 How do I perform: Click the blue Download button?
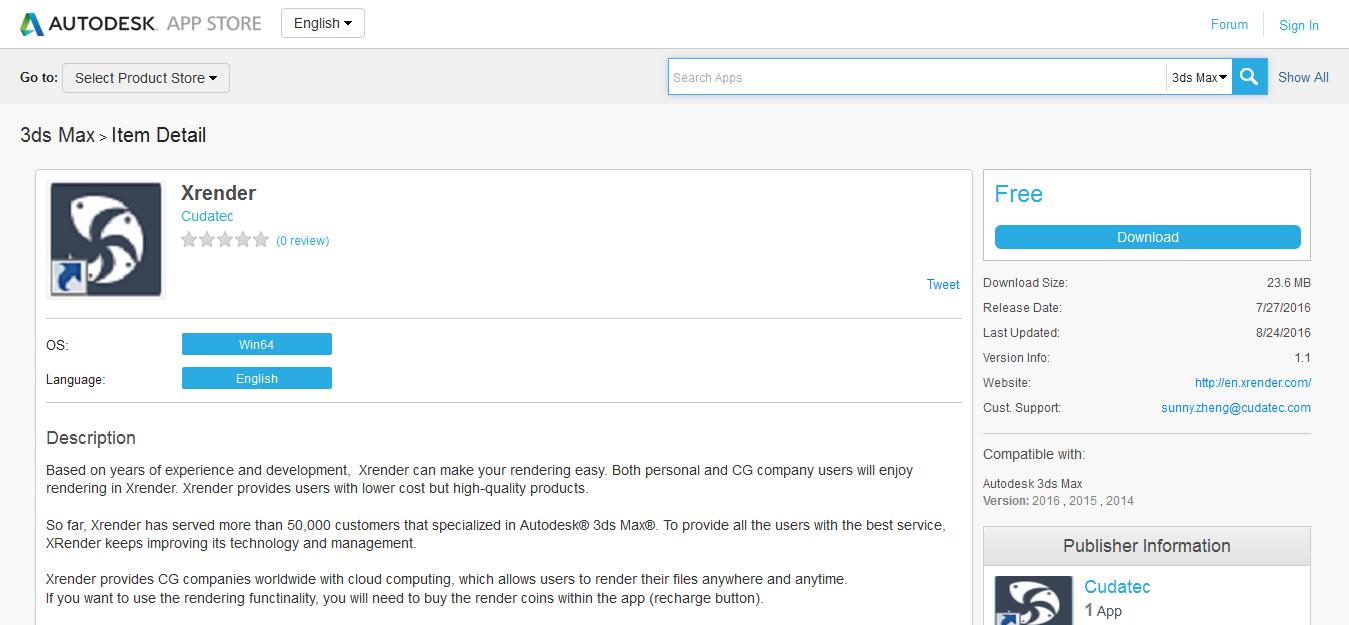point(1147,237)
